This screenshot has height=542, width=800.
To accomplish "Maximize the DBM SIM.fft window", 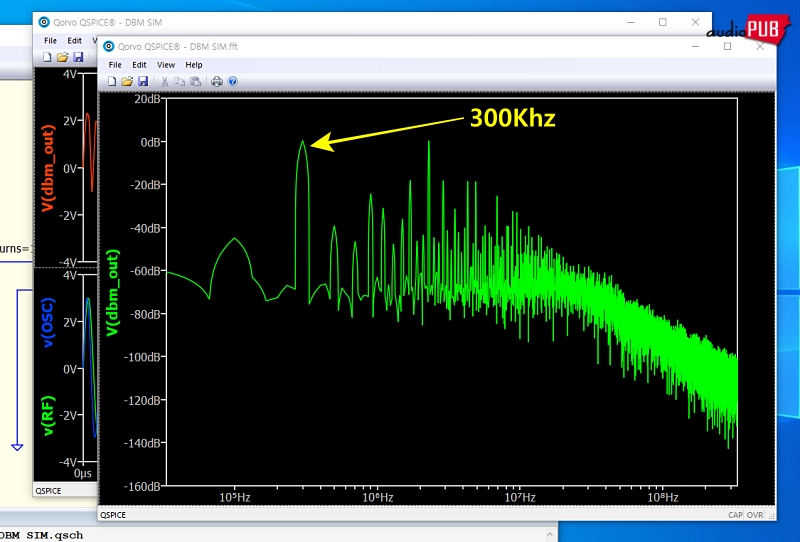I will pos(727,46).
